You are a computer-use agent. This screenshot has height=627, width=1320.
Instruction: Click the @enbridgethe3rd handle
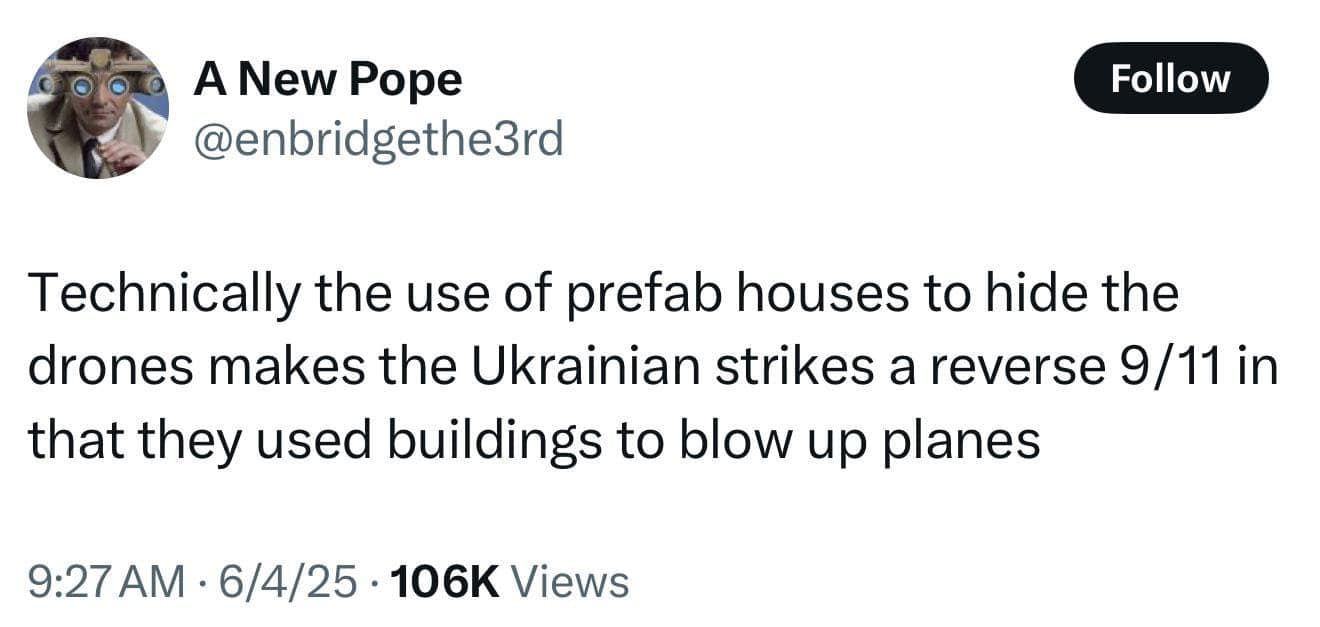tap(380, 140)
